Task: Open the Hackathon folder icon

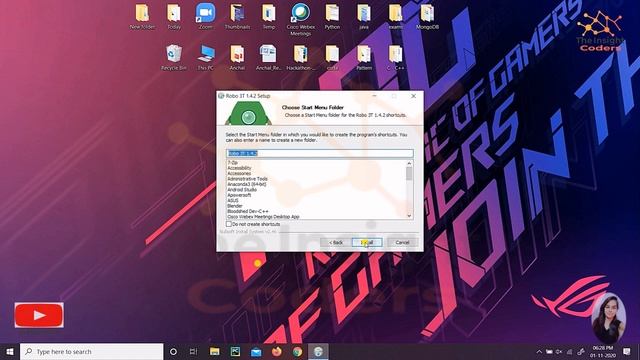Action: pos(300,57)
